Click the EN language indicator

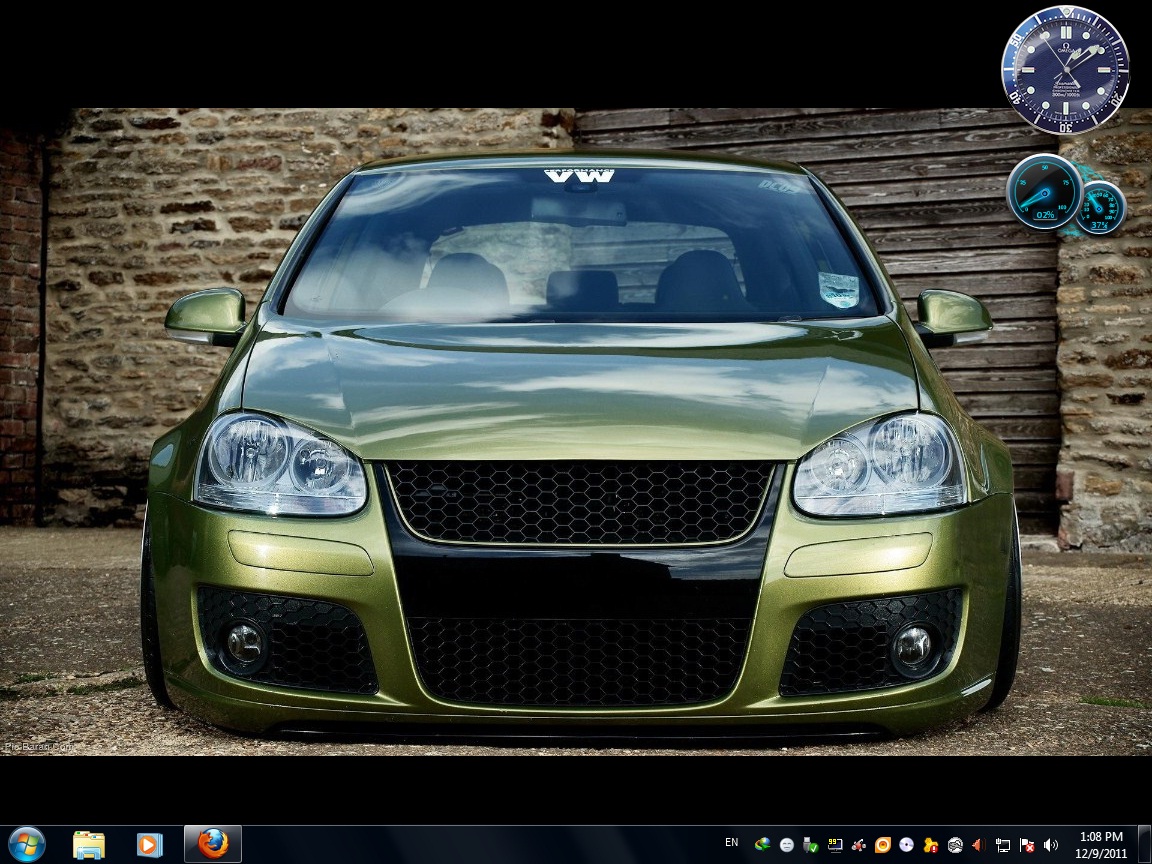click(732, 843)
